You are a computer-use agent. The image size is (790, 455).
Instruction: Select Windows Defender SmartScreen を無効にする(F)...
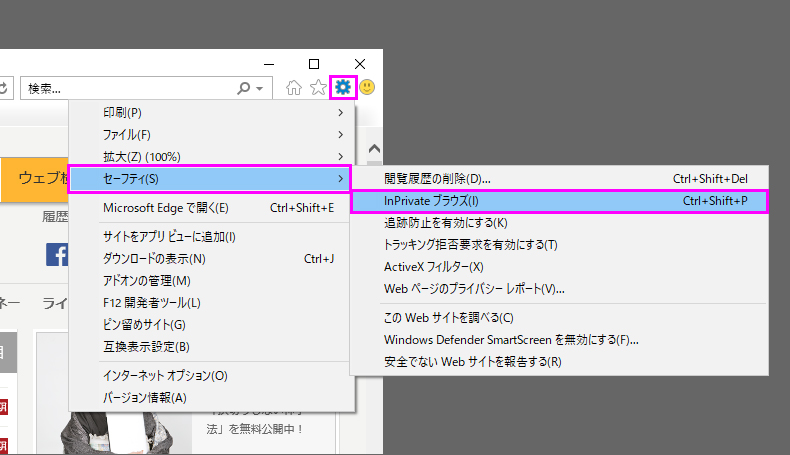pyautogui.click(x=559, y=340)
